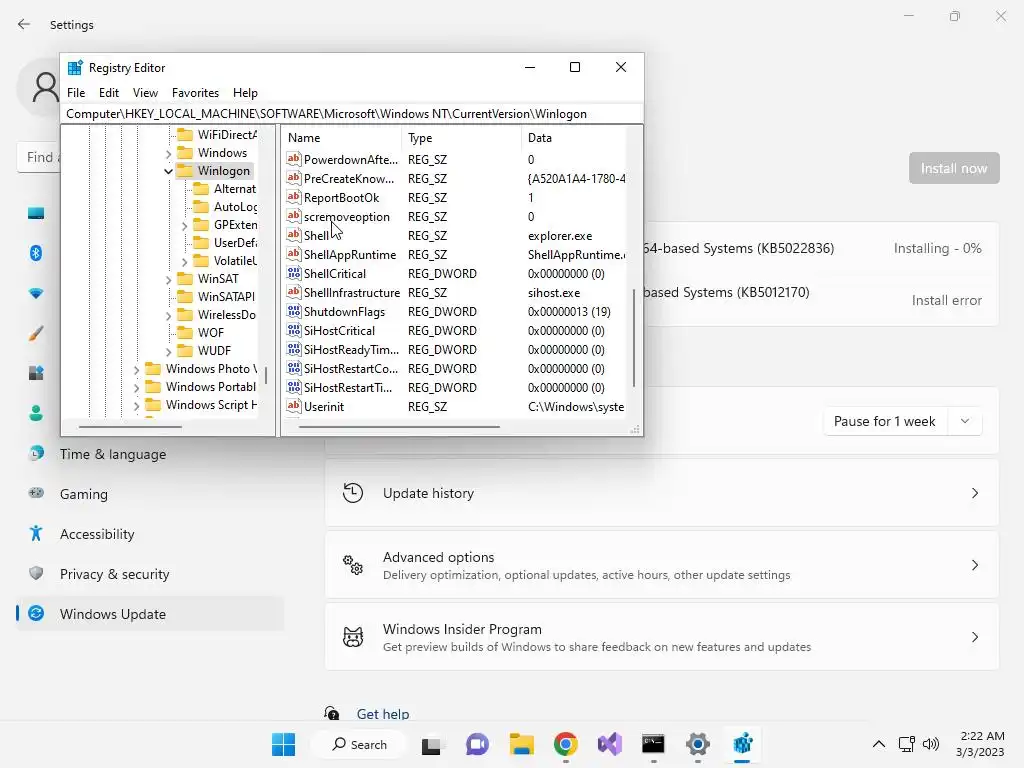Select the Shell registry value
Viewport: 1024px width, 768px height.
316,236
